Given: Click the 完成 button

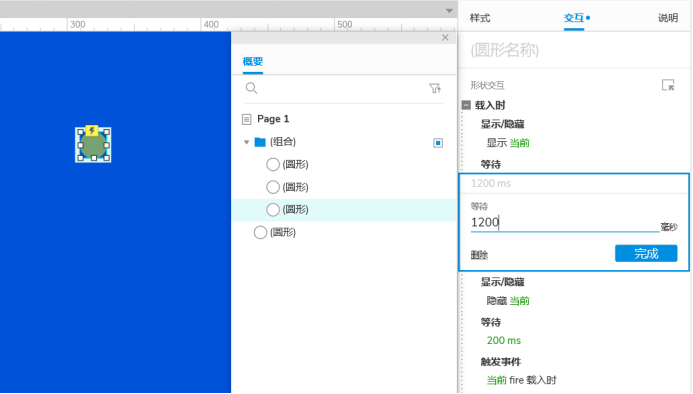Looking at the screenshot, I should pyautogui.click(x=646, y=253).
